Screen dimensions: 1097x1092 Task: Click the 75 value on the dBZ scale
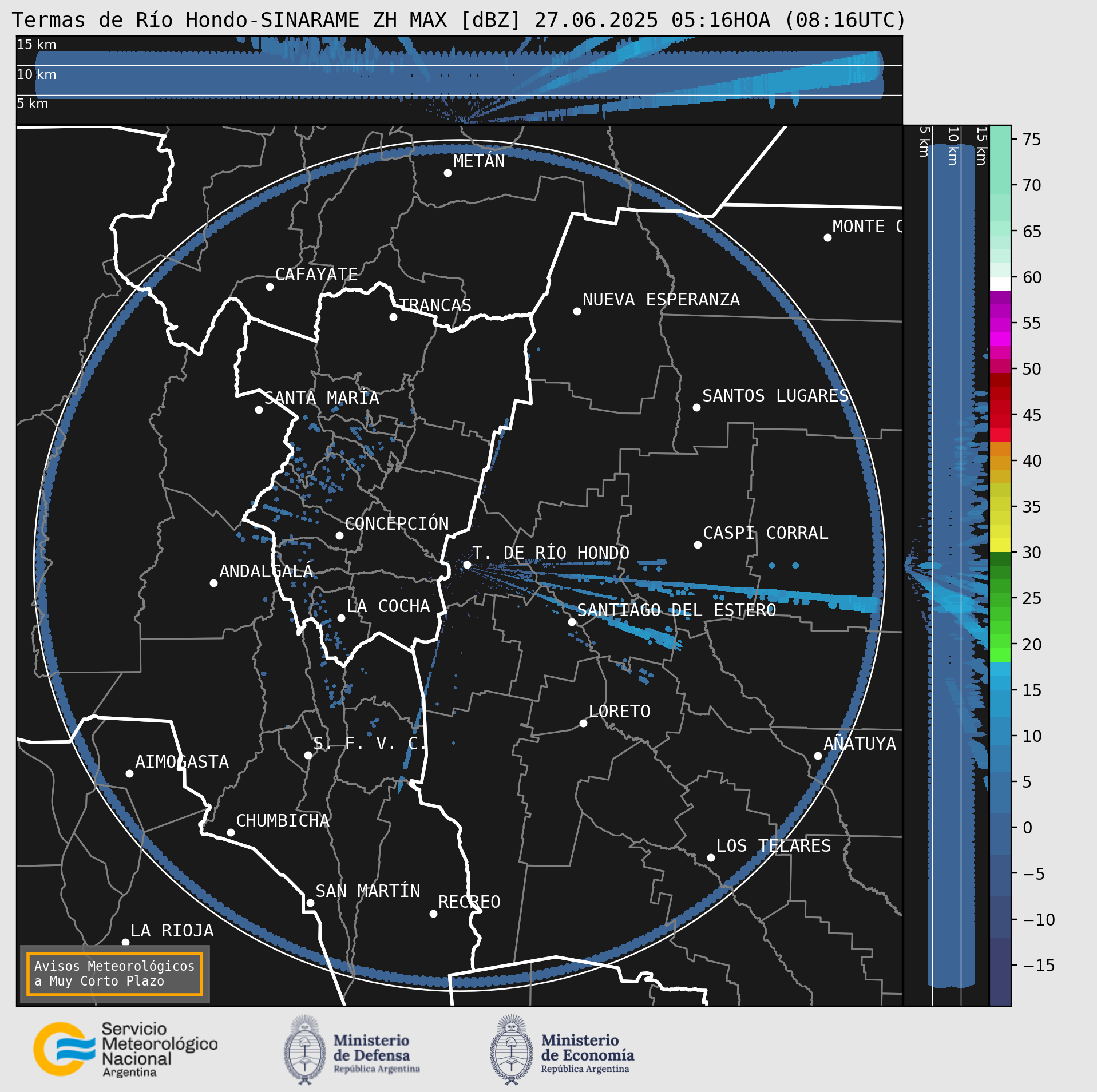point(1032,140)
